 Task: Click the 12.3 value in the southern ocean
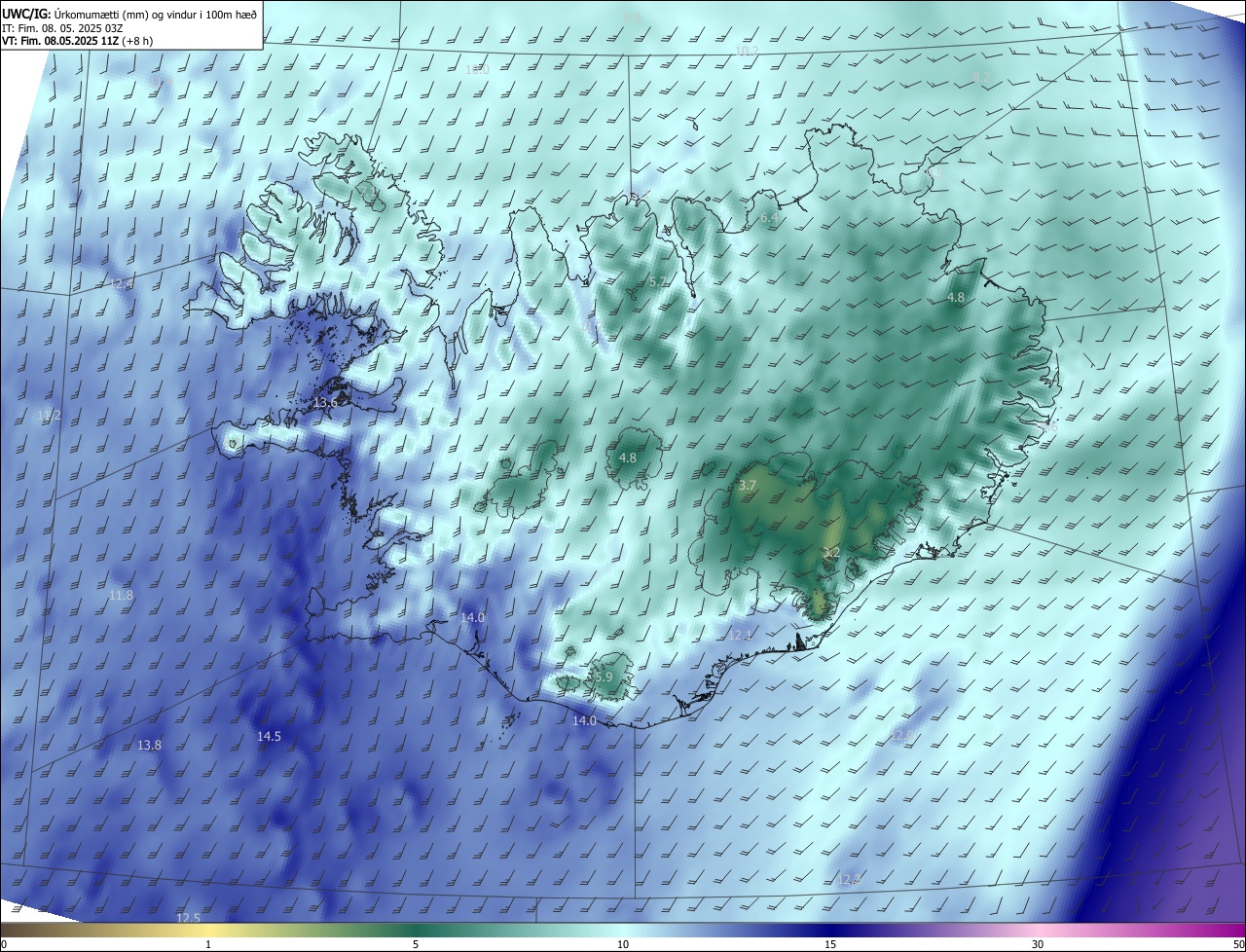[850, 880]
